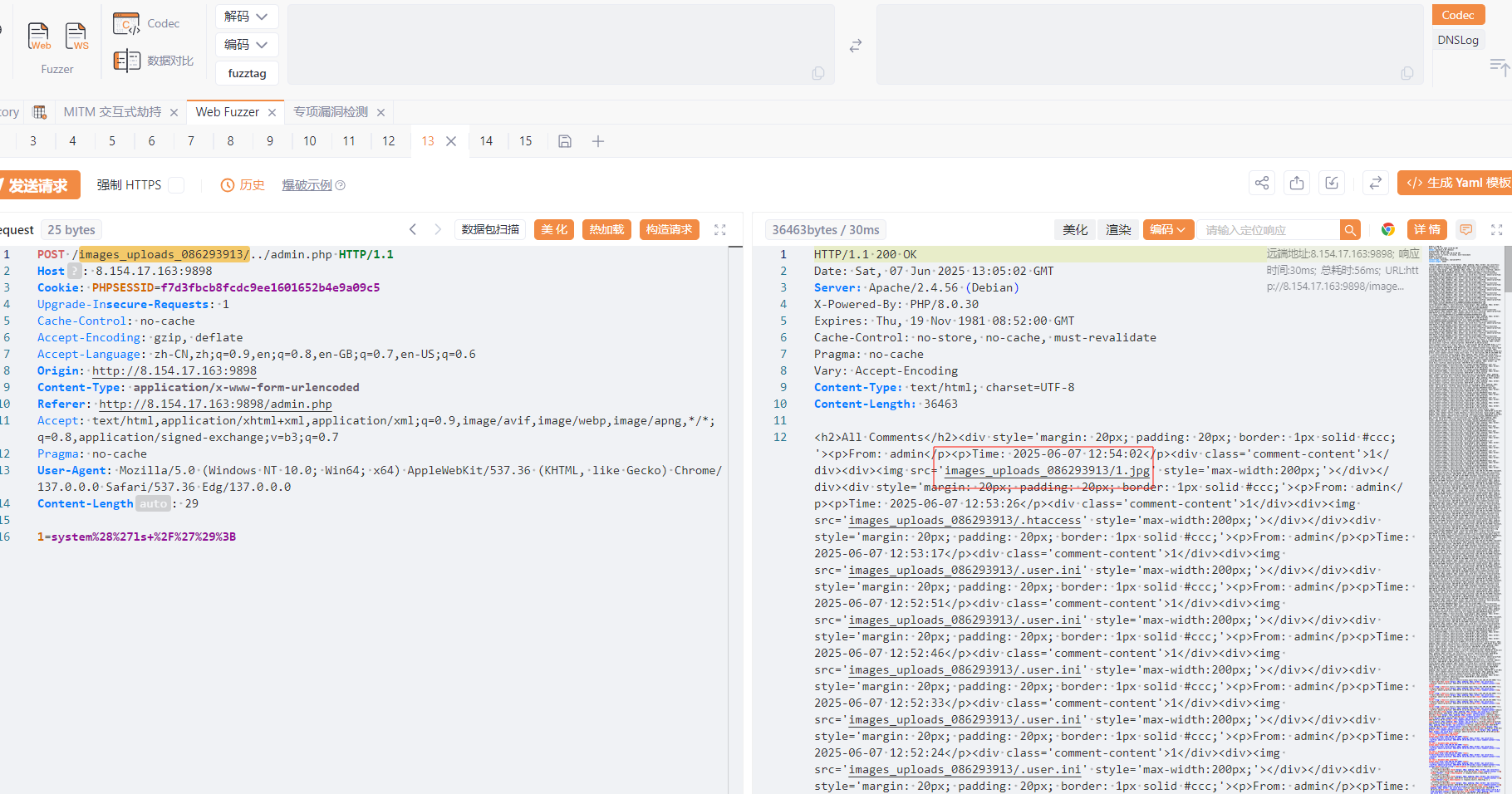The height and width of the screenshot is (794, 1512).
Task: Select the orange Codec side tab
Action: [x=1458, y=15]
